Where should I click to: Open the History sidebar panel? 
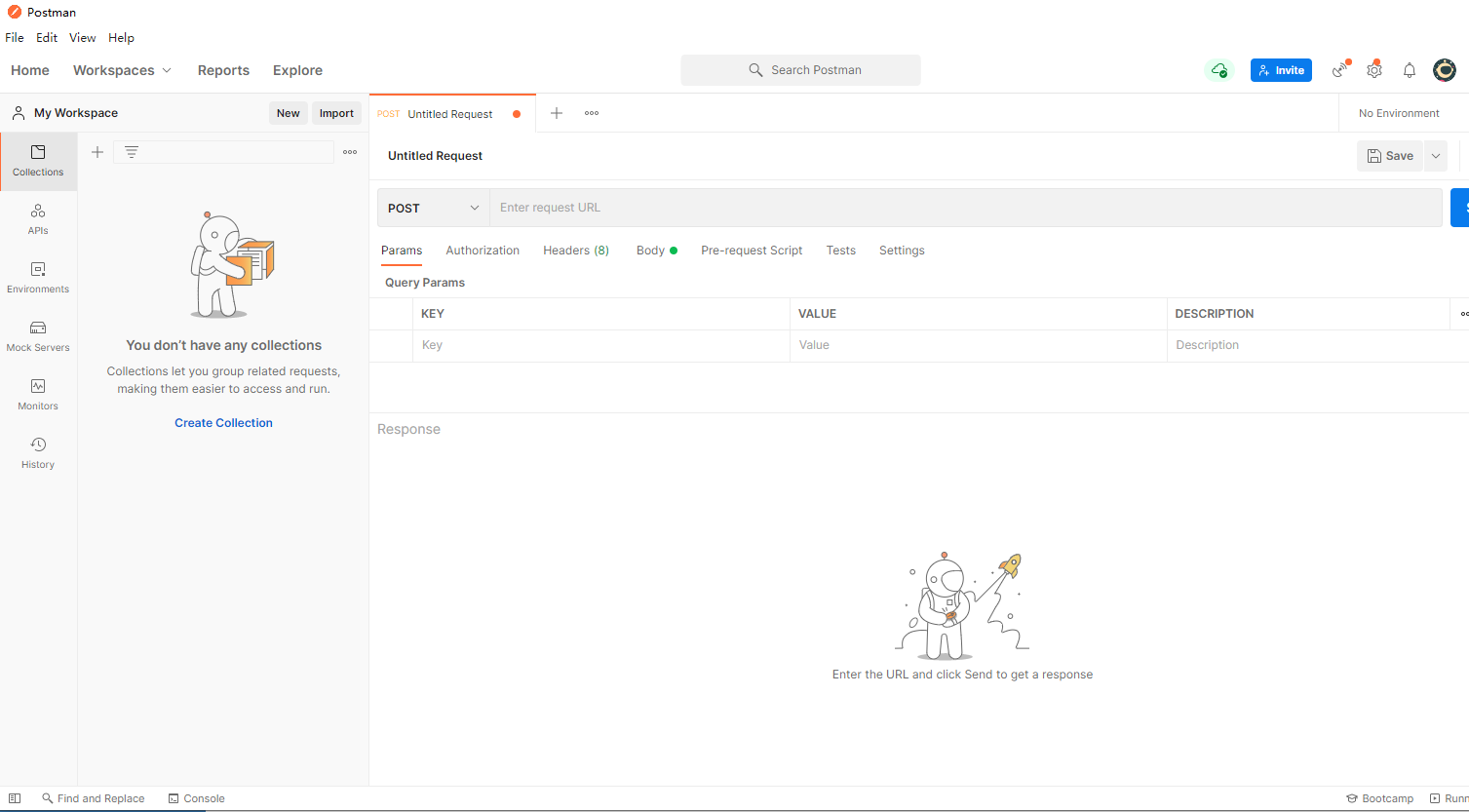[38, 453]
